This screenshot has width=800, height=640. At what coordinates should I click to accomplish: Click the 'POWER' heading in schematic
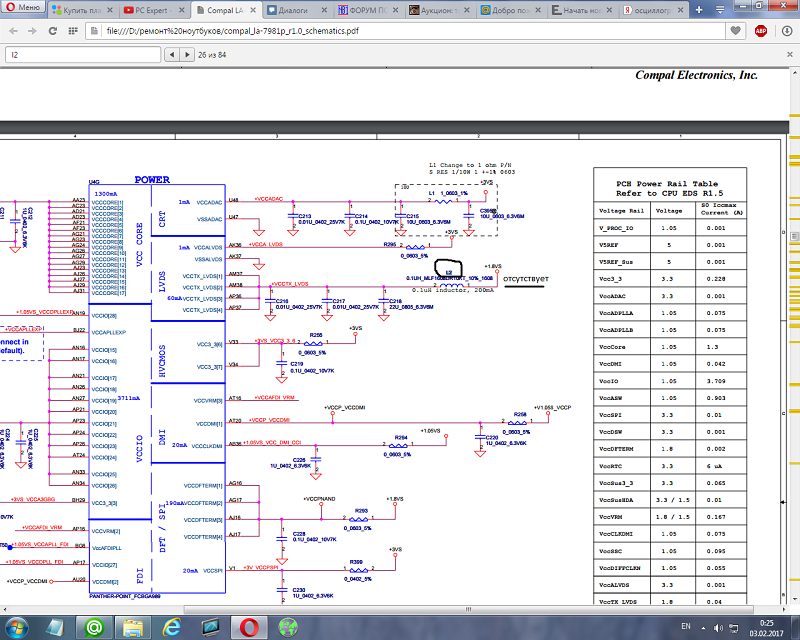point(152,180)
